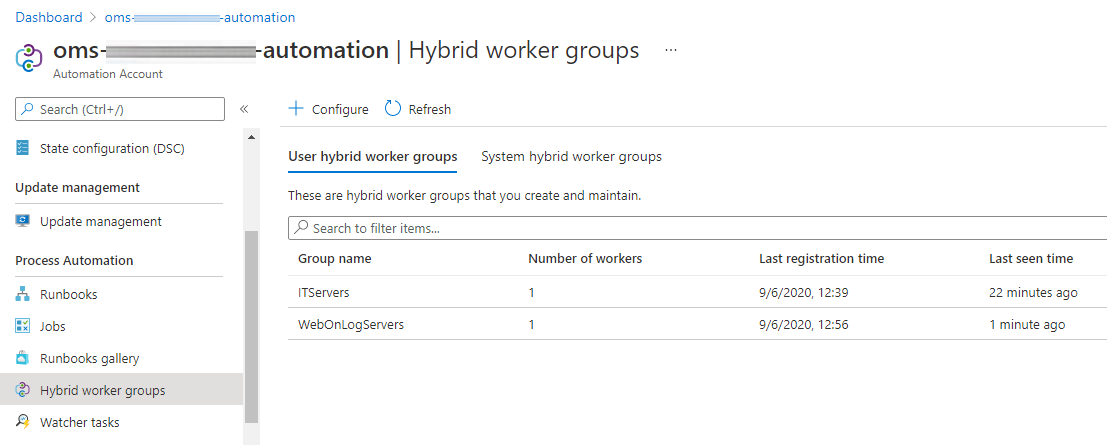Click the circular Refresh arrow icon
1107x445 pixels.
(393, 109)
